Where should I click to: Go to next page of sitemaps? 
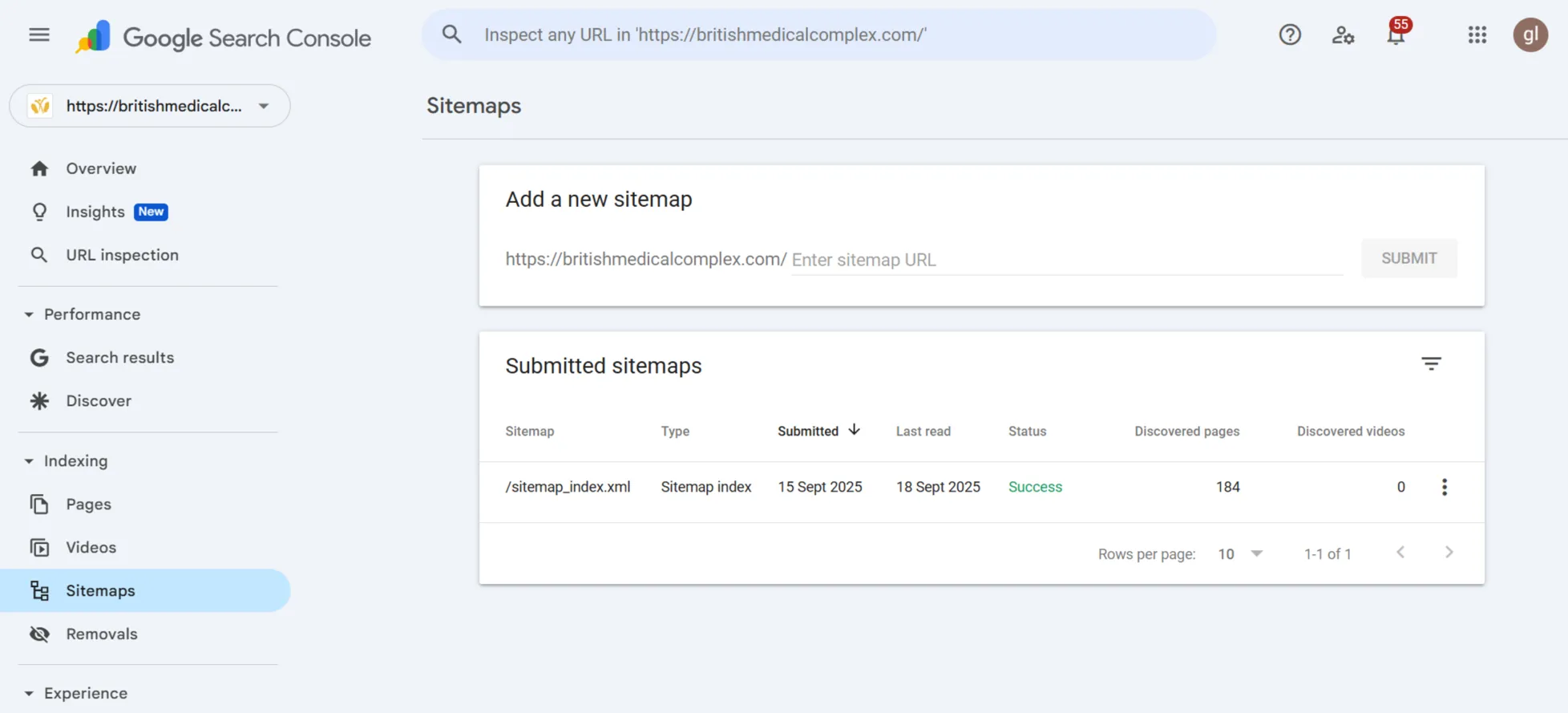click(1449, 553)
